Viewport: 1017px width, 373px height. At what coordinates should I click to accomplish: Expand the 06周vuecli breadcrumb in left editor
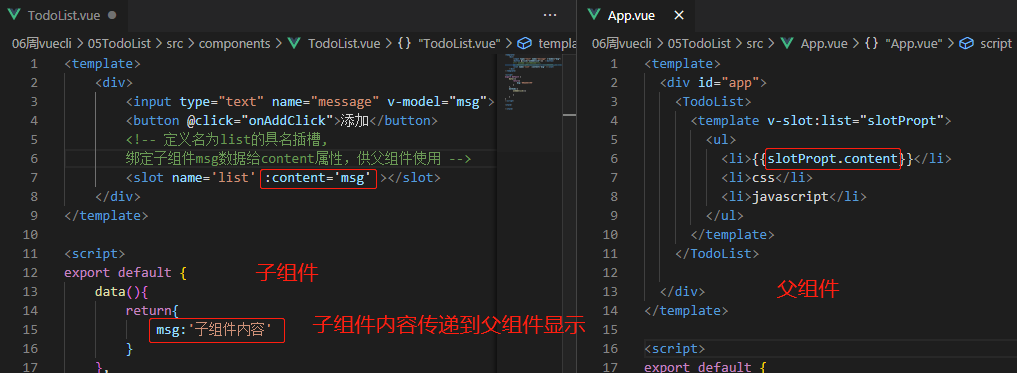click(42, 43)
